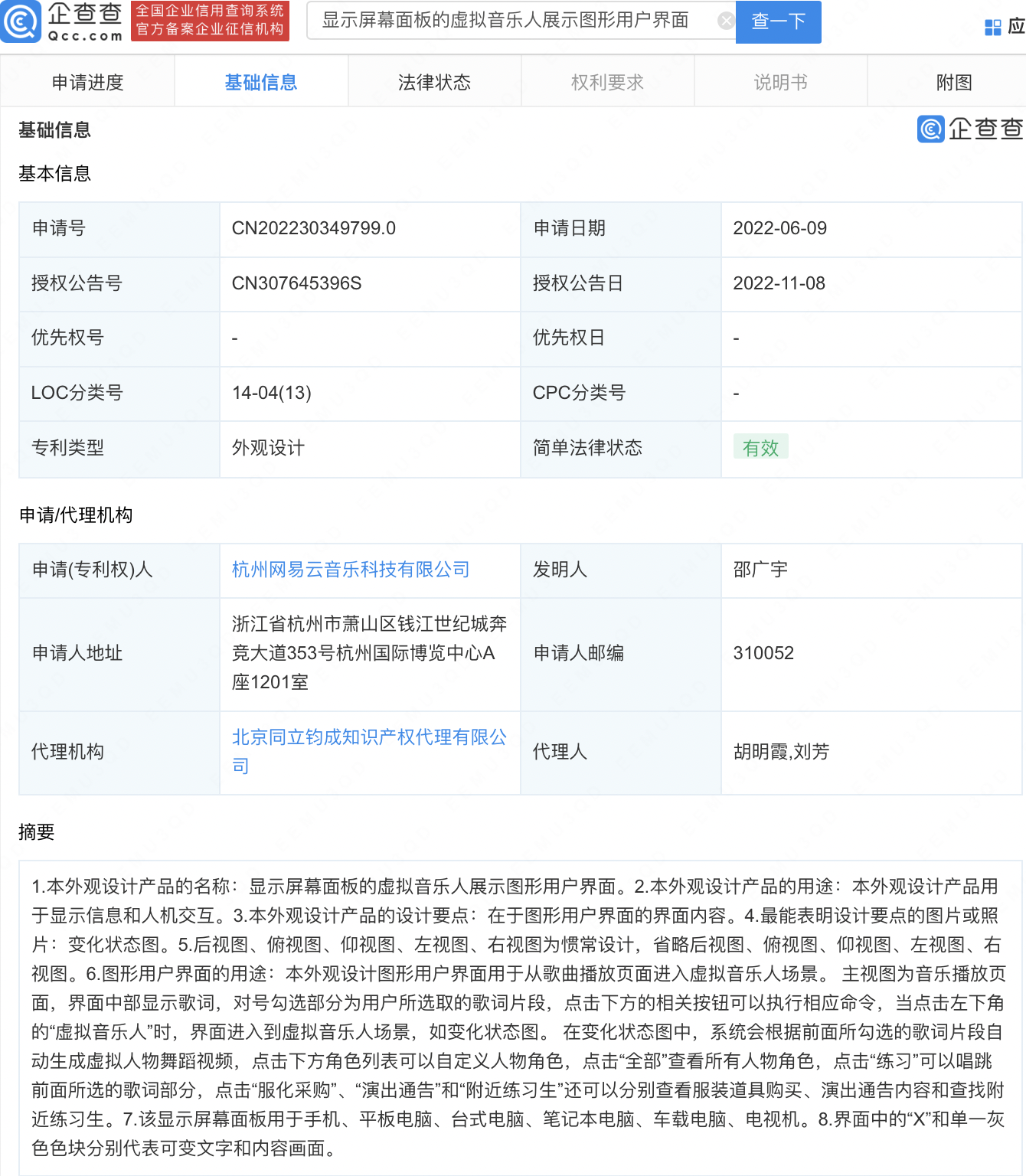
Task: Click the 基本信息 subheading
Action: pyautogui.click(x=54, y=174)
